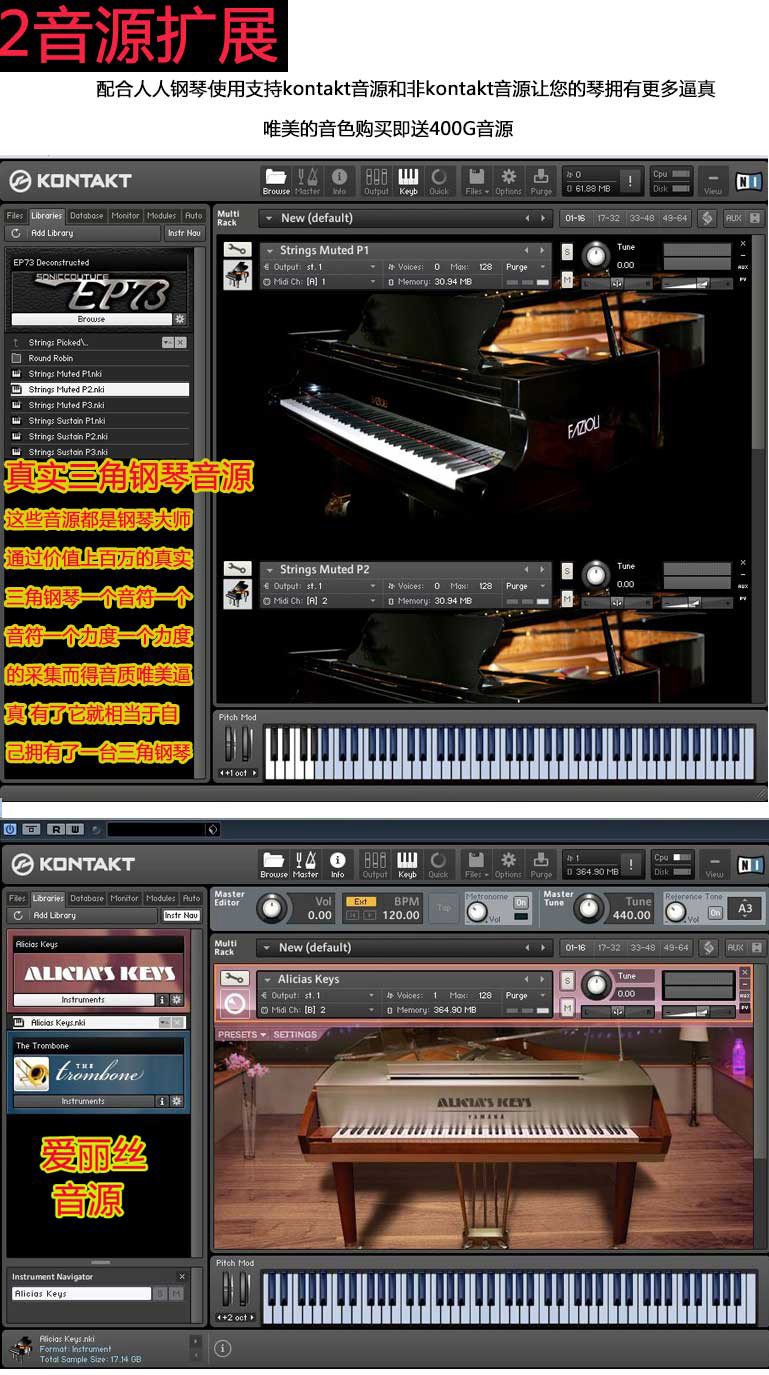Screen dimensions: 769x1375
Task: Click The Trombone library info icon
Action: pyautogui.click(x=162, y=1101)
